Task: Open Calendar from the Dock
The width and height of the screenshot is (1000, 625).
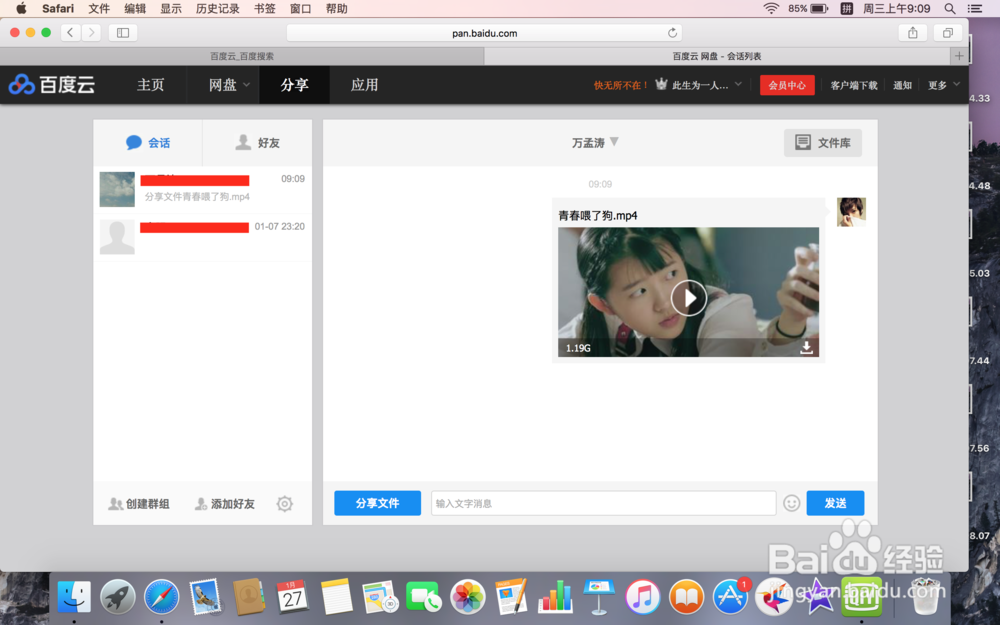Action: tap(293, 597)
